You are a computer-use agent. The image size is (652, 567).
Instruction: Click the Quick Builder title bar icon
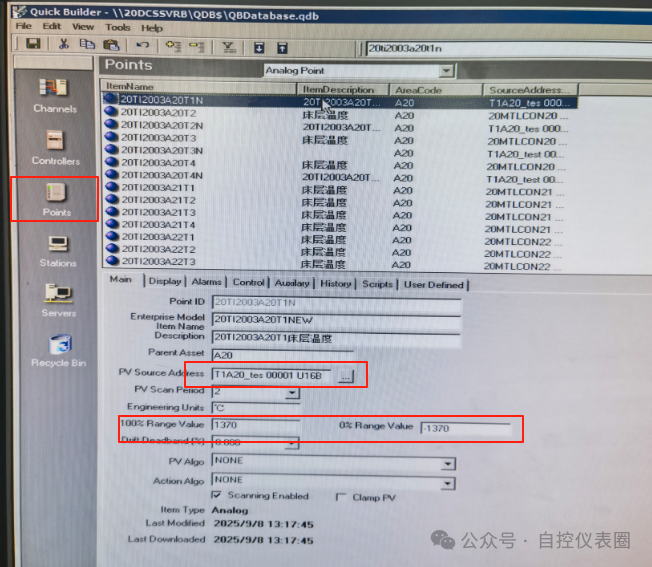coord(19,11)
